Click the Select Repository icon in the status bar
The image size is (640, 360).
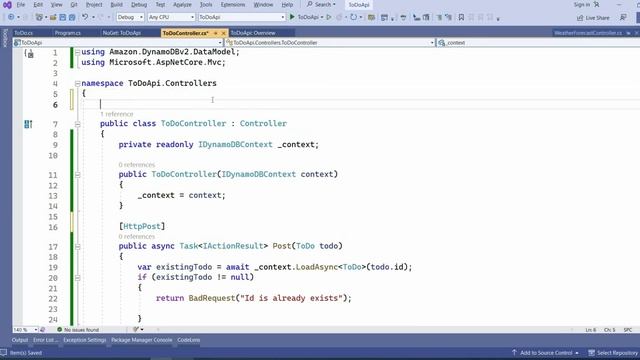(591, 353)
